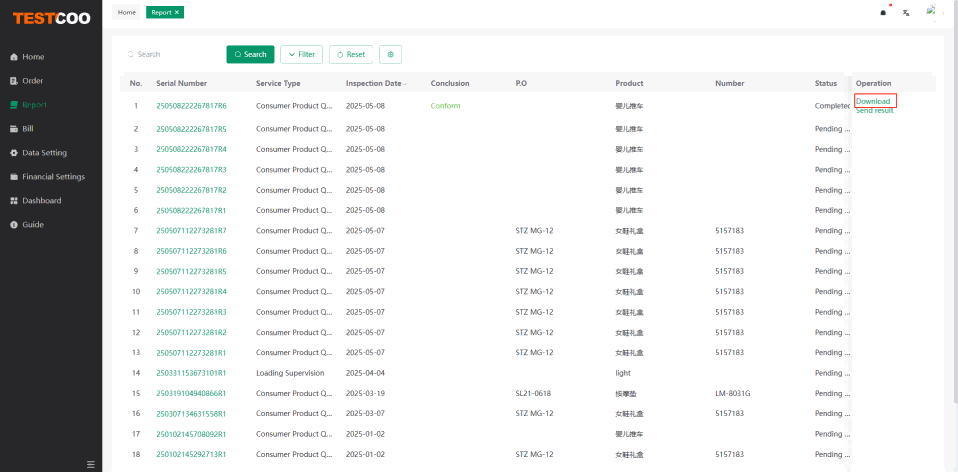
Task: Click the SL21-0618 P.O cell
Action: click(533, 393)
